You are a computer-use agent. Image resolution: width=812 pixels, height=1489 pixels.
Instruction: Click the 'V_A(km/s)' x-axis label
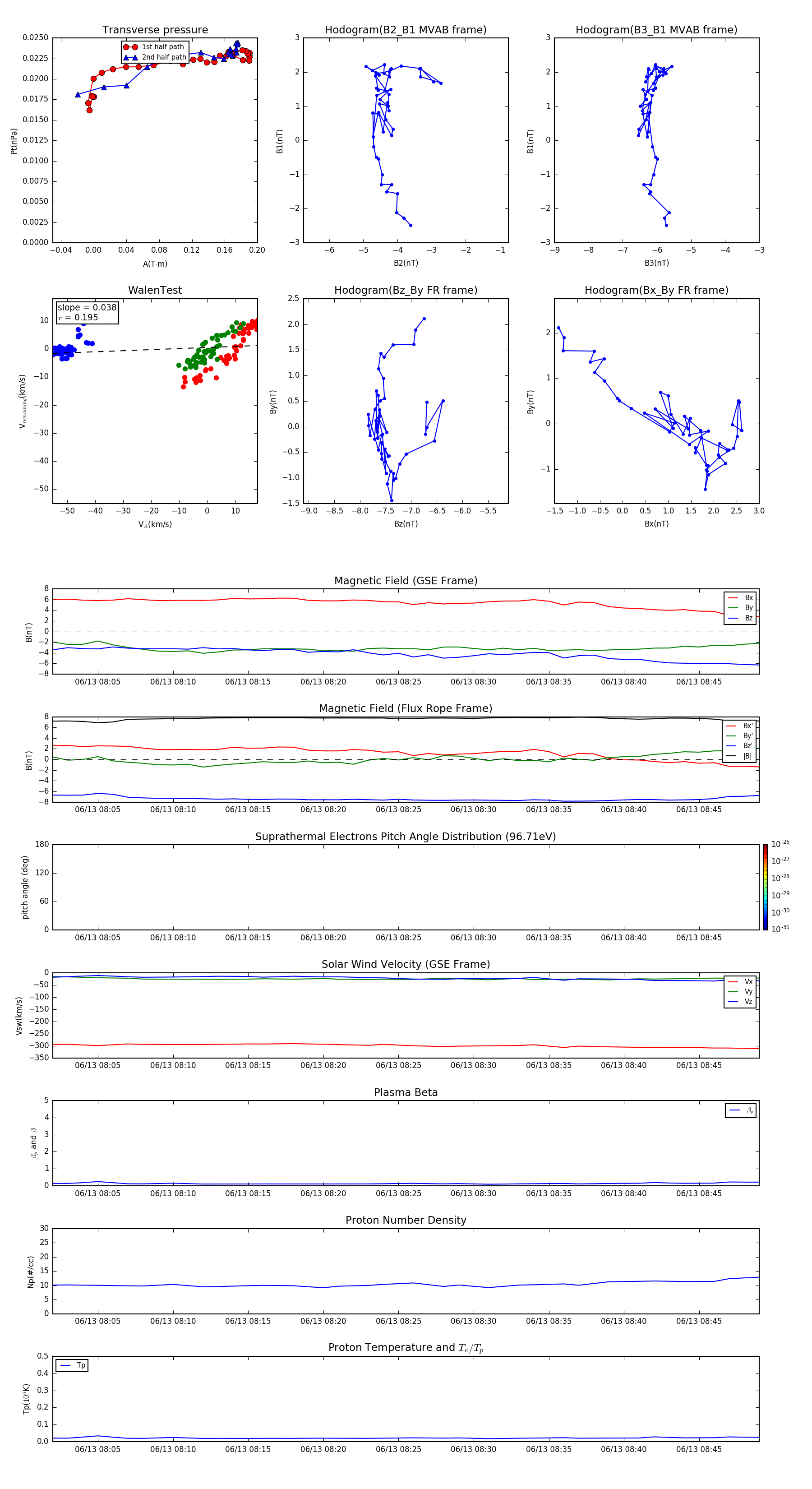coord(155,524)
